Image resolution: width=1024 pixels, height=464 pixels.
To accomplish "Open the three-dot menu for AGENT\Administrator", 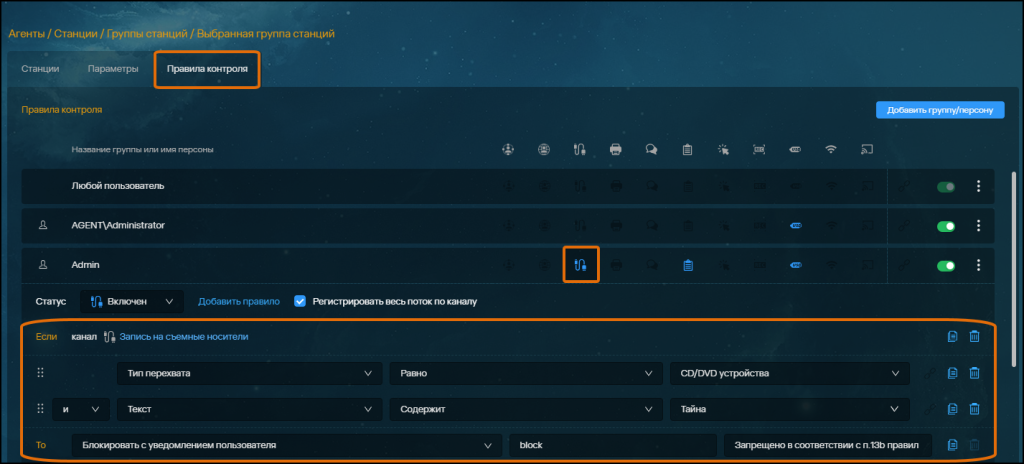I will click(978, 225).
